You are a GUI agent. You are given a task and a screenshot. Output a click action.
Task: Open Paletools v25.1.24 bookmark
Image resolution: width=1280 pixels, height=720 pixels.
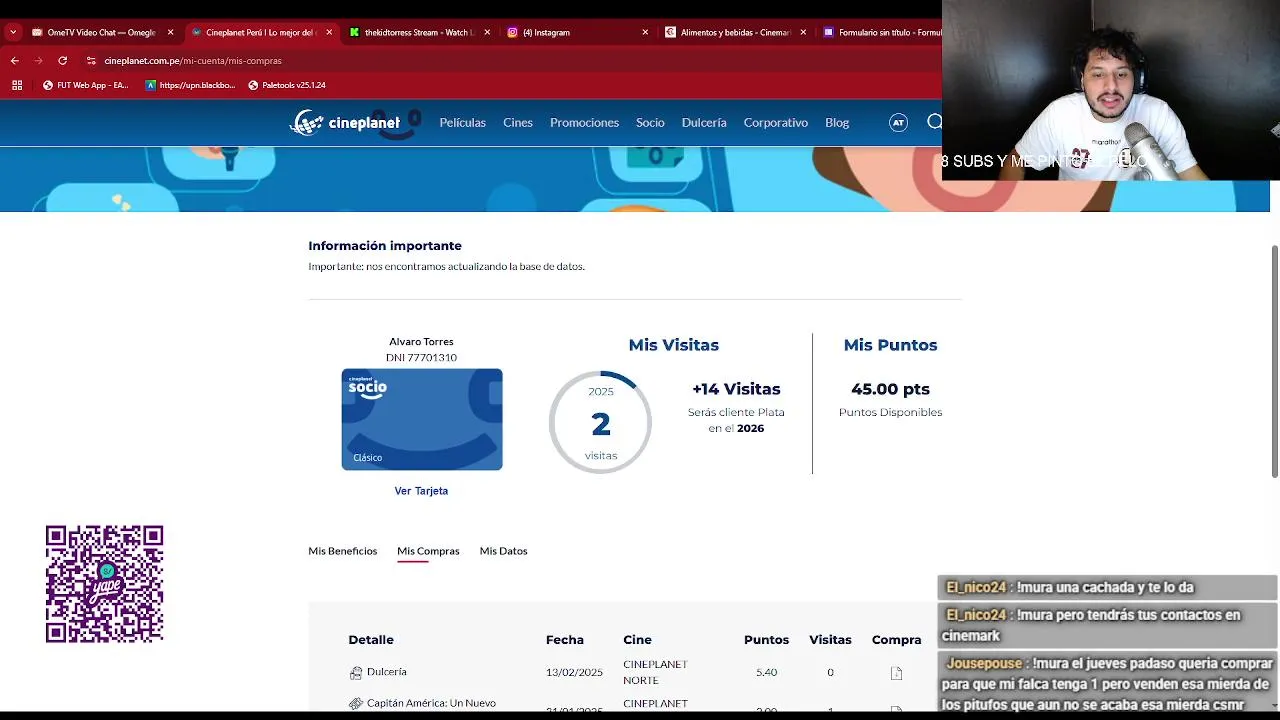pos(287,85)
